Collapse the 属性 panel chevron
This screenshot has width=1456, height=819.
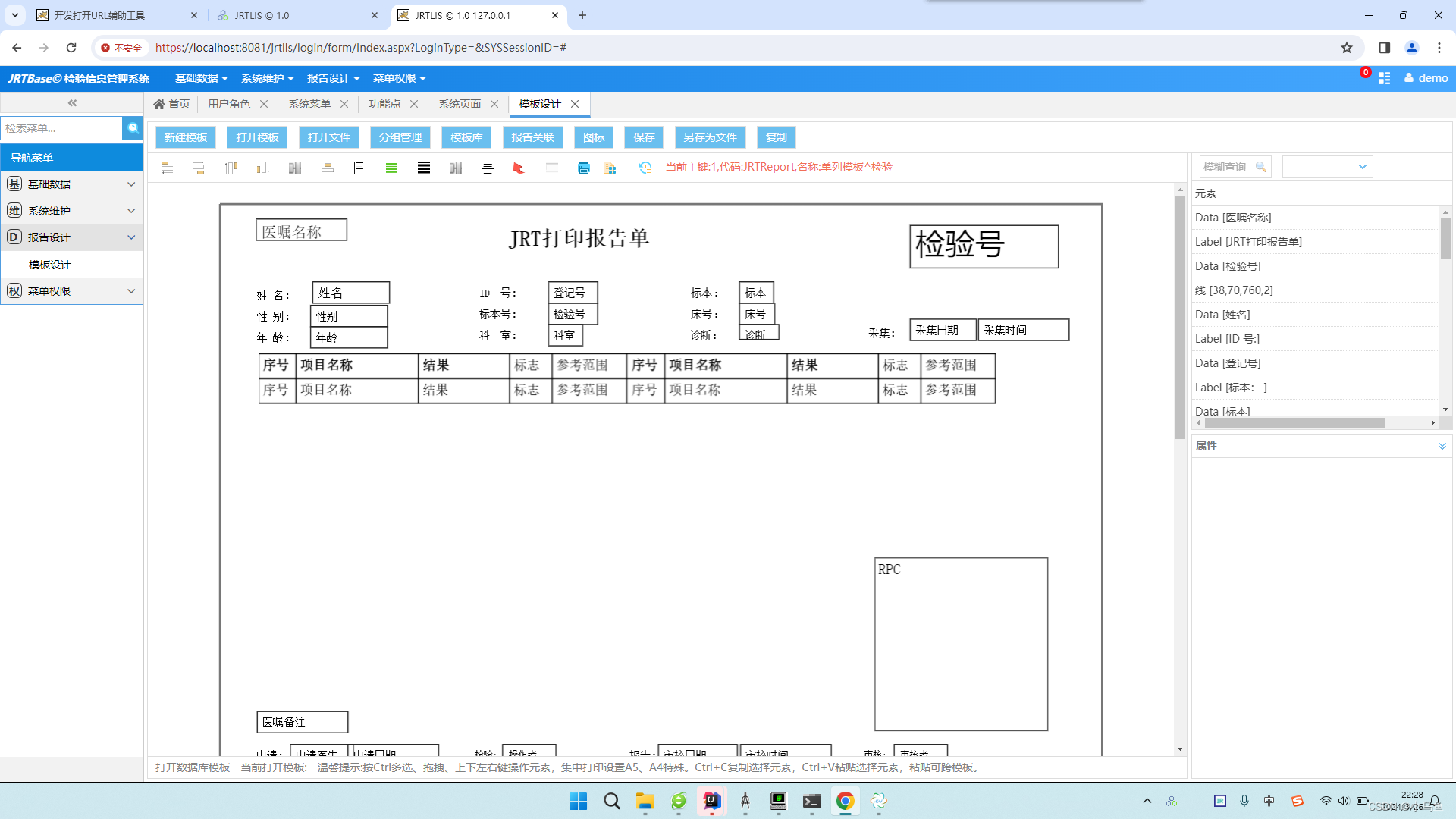tap(1442, 447)
